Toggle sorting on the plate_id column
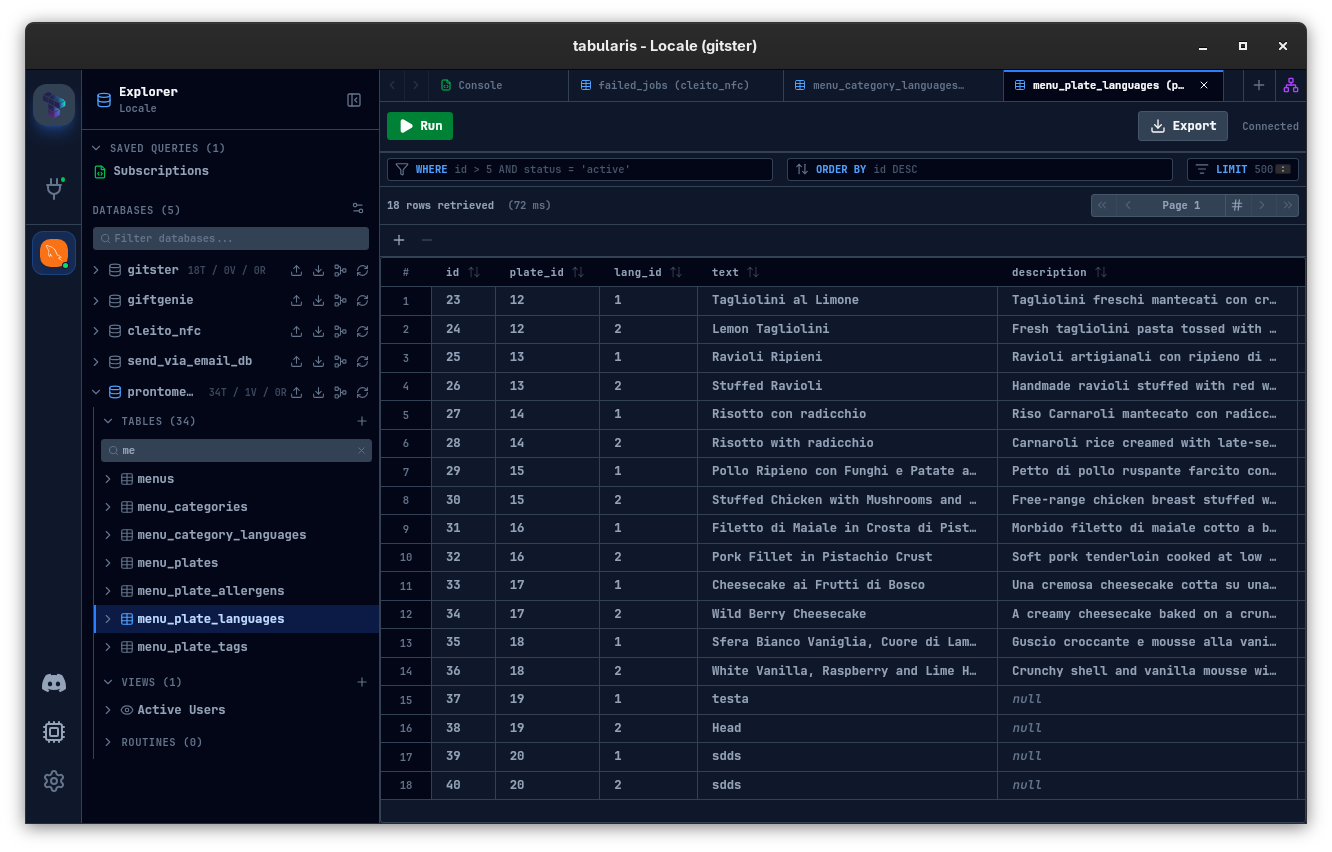 [578, 271]
